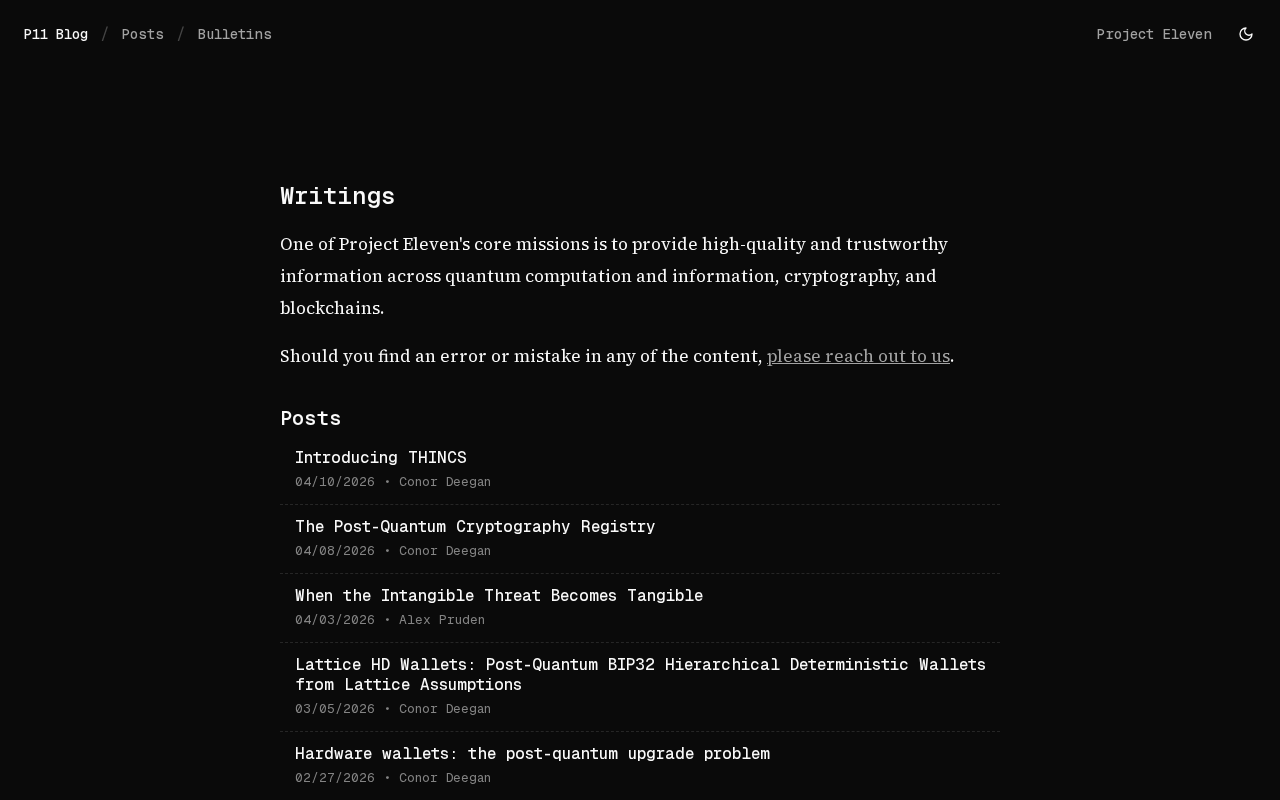Open the Hardware wallets upgrade problem post
Screen dimensions: 1280x800
point(532,753)
